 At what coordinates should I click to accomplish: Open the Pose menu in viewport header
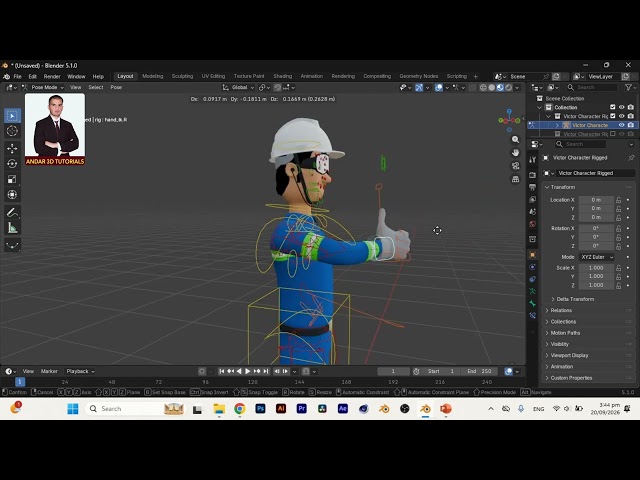tap(116, 87)
